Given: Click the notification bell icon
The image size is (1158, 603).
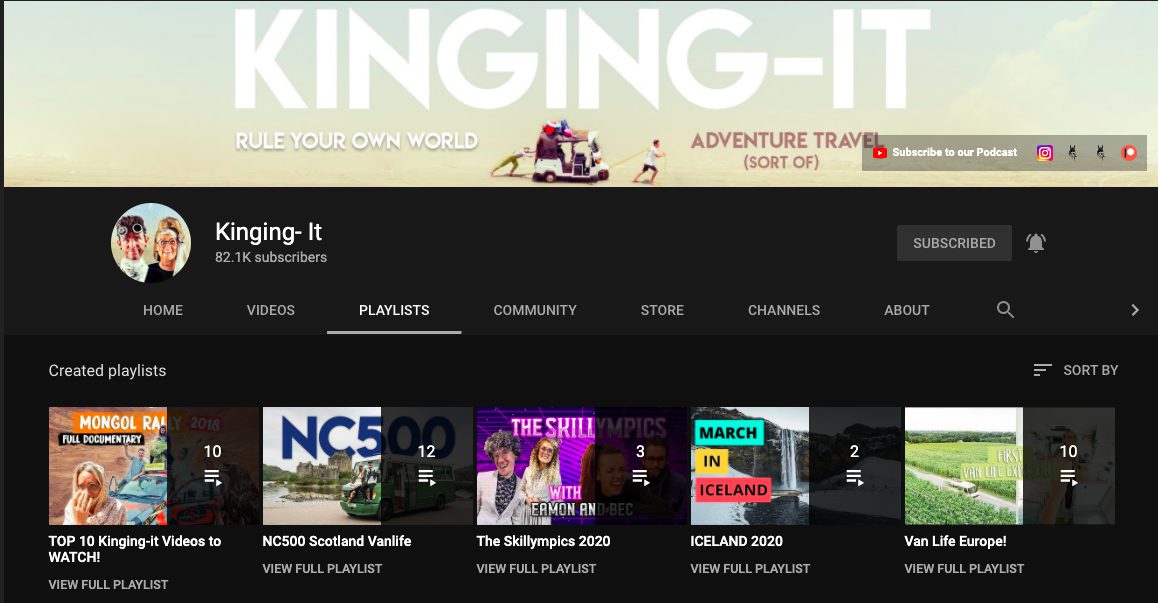Looking at the screenshot, I should pos(1036,243).
